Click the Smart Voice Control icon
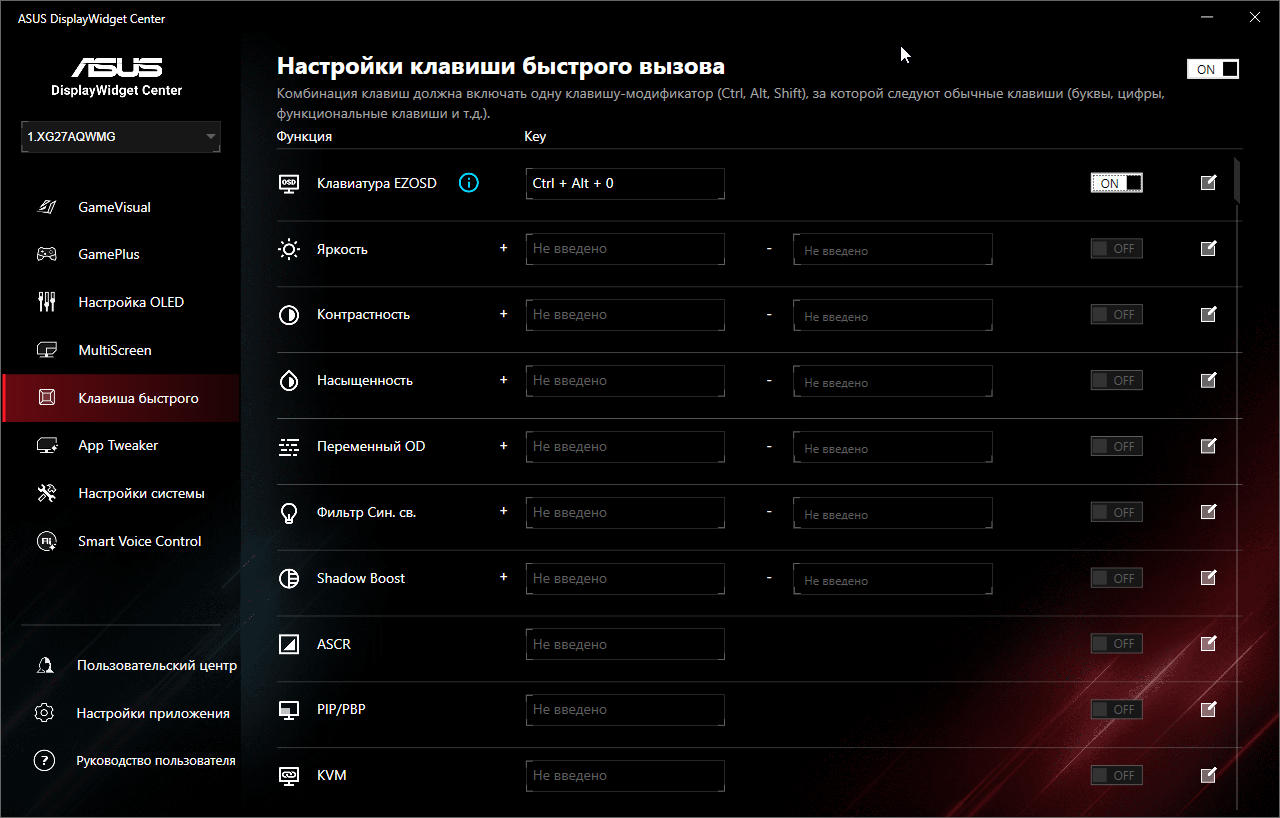This screenshot has width=1280, height=818. (47, 542)
